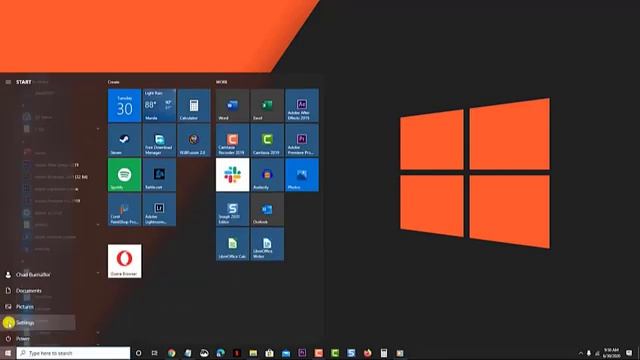Launch the Corel PaintShop Pro tile
Image resolution: width=640 pixels, height=360 pixels.
tap(124, 209)
